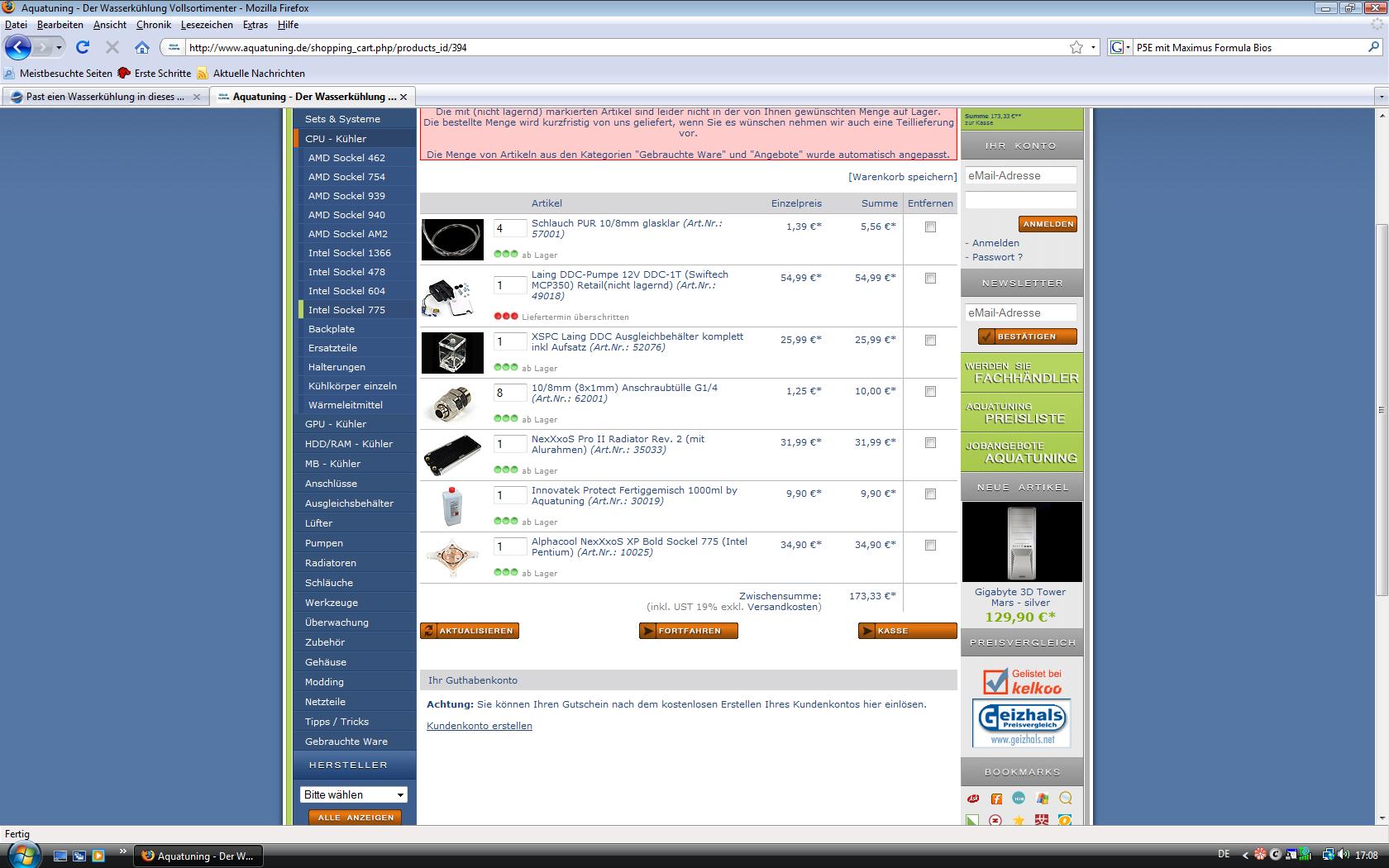
Task: Open the Windows Live flag bookmark icon
Action: (x=1042, y=799)
